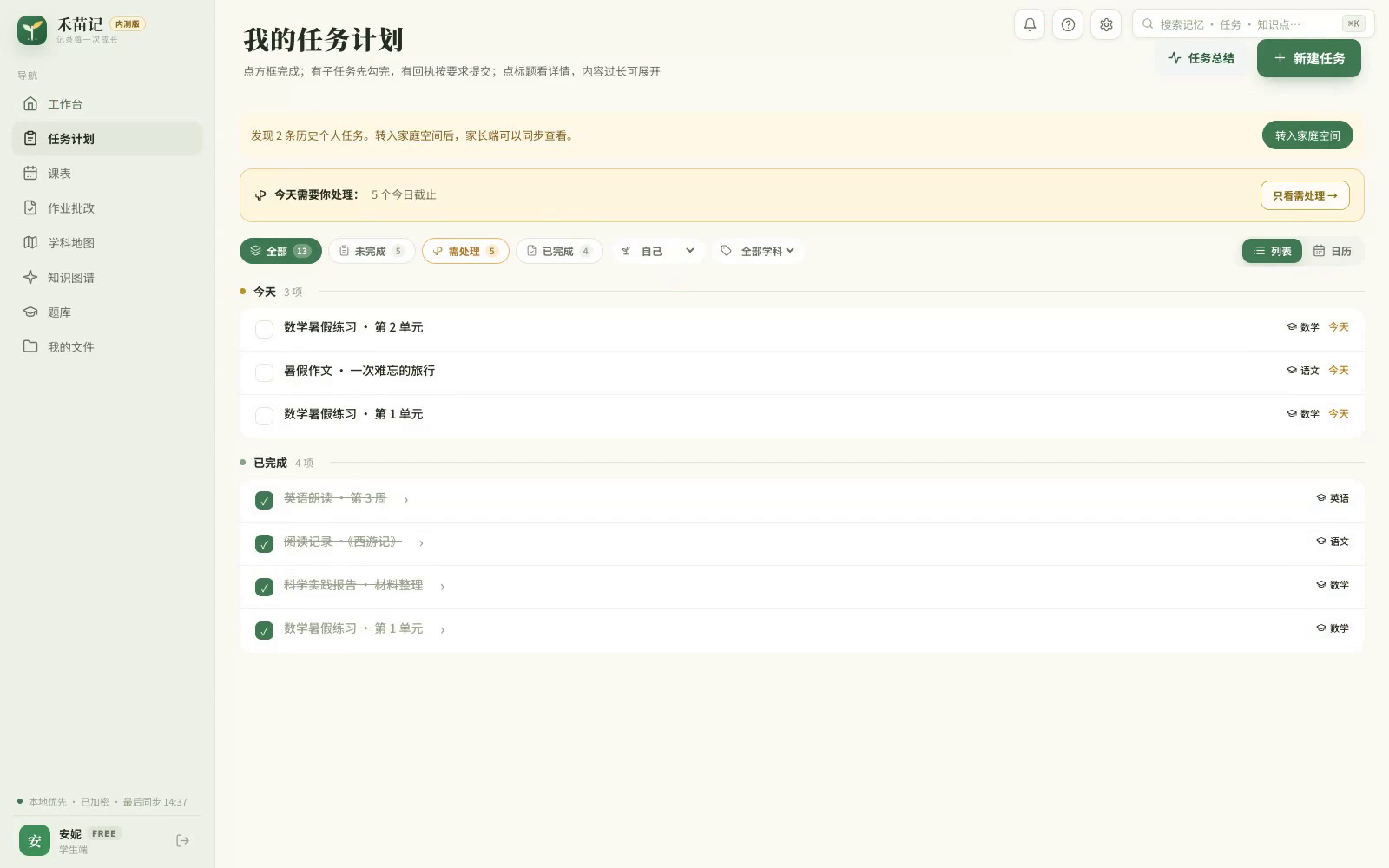Open the help question mark icon
Image resolution: width=1389 pixels, height=868 pixels.
pyautogui.click(x=1068, y=24)
